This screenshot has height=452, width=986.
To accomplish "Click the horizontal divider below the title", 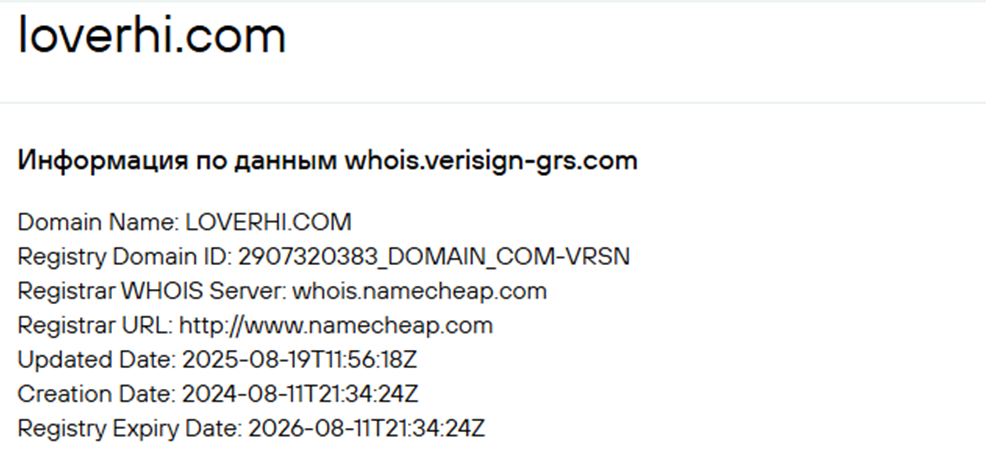I will 493,102.
